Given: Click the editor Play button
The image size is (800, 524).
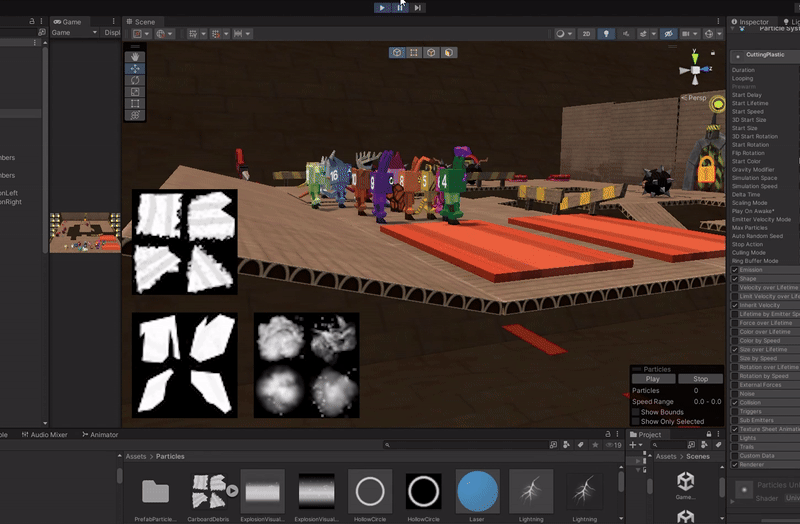Looking at the screenshot, I should coord(382,8).
